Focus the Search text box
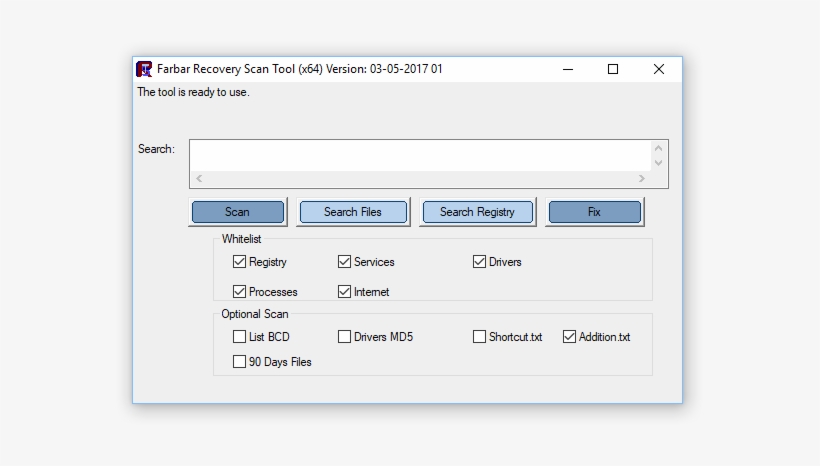Image resolution: width=820 pixels, height=466 pixels. pos(420,155)
